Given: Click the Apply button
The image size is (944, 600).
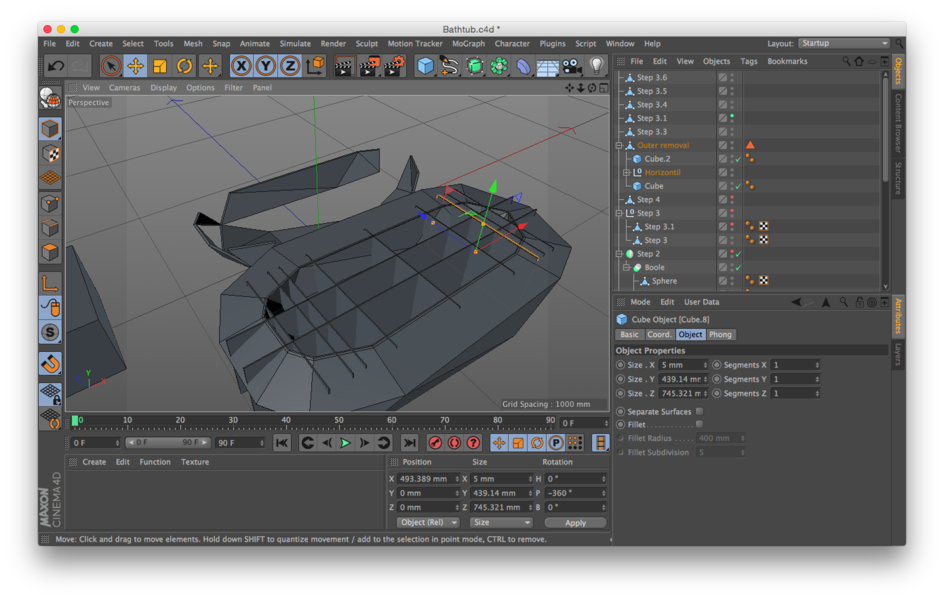Looking at the screenshot, I should [x=575, y=523].
